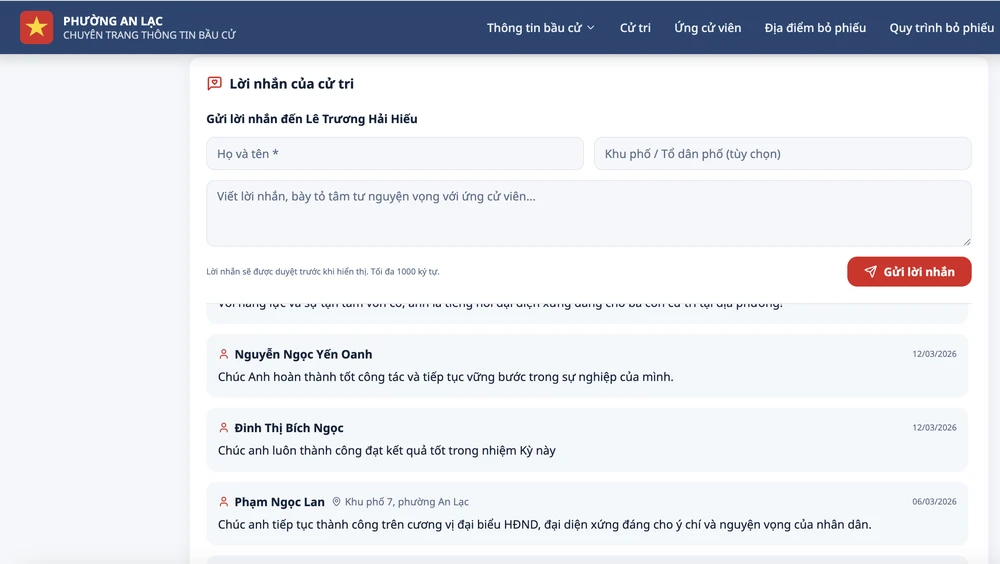The image size is (1000, 564).
Task: Open the Cử tri menu item
Action: pos(635,28)
